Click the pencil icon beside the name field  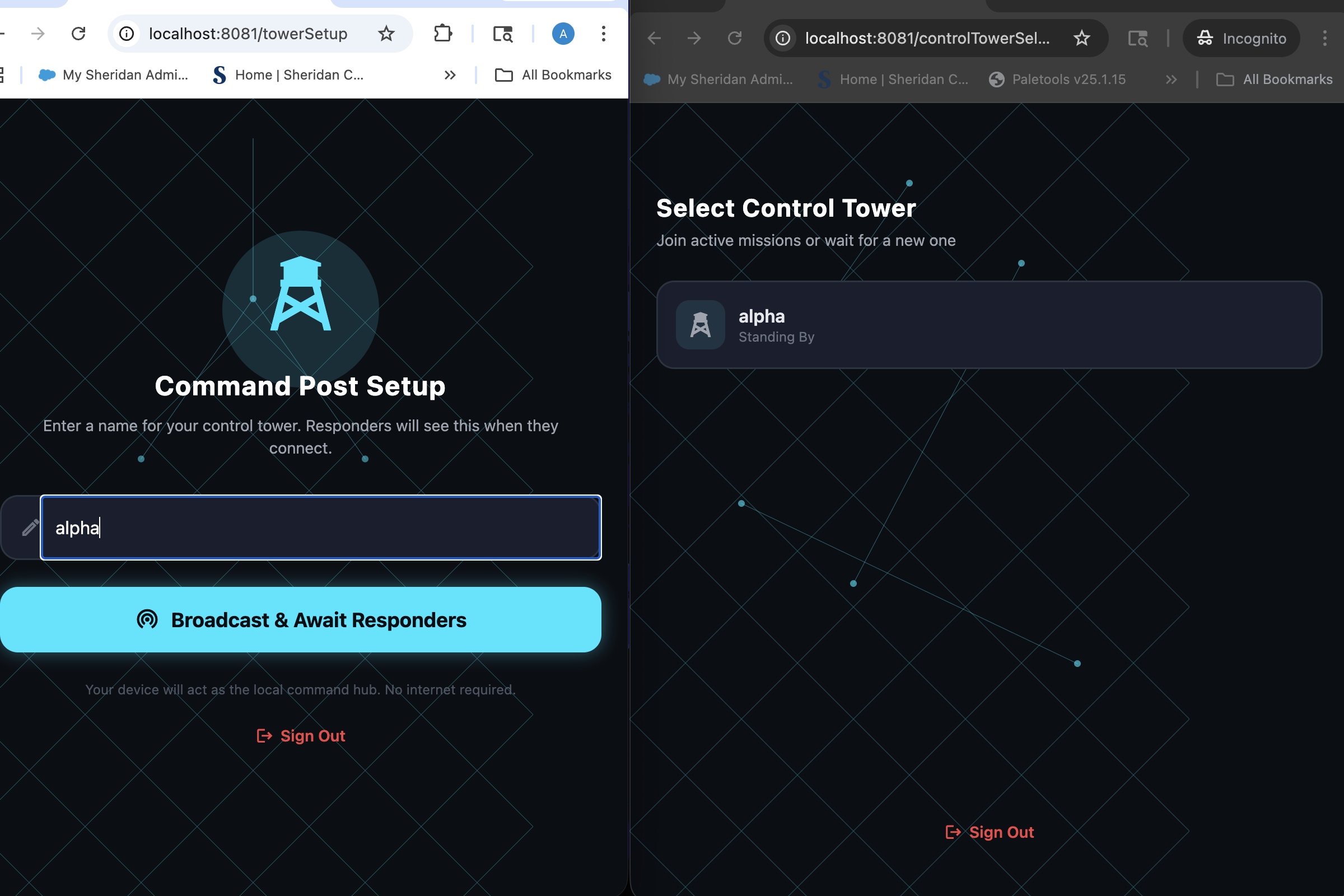coord(30,528)
